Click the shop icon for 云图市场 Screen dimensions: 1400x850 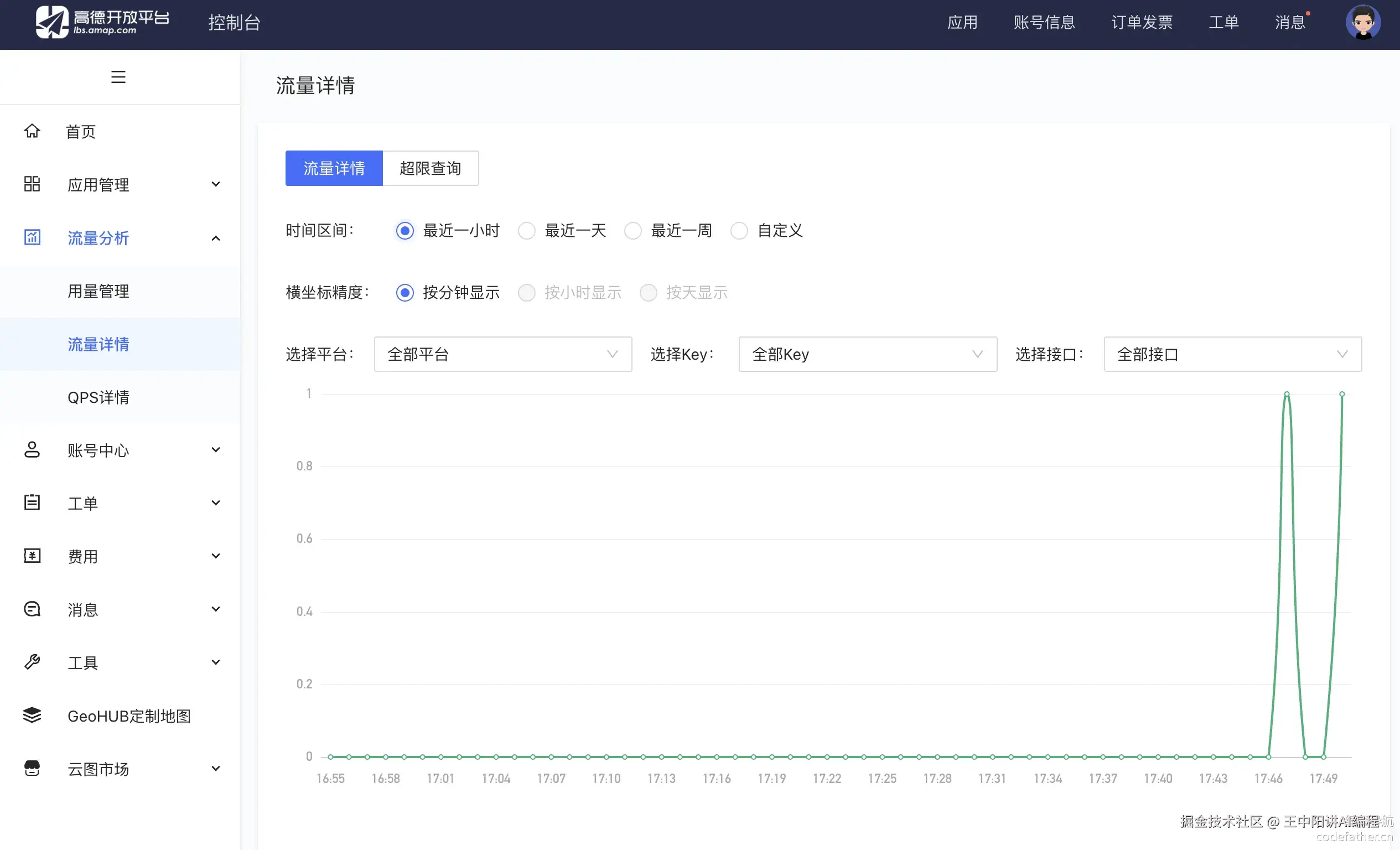tap(32, 768)
